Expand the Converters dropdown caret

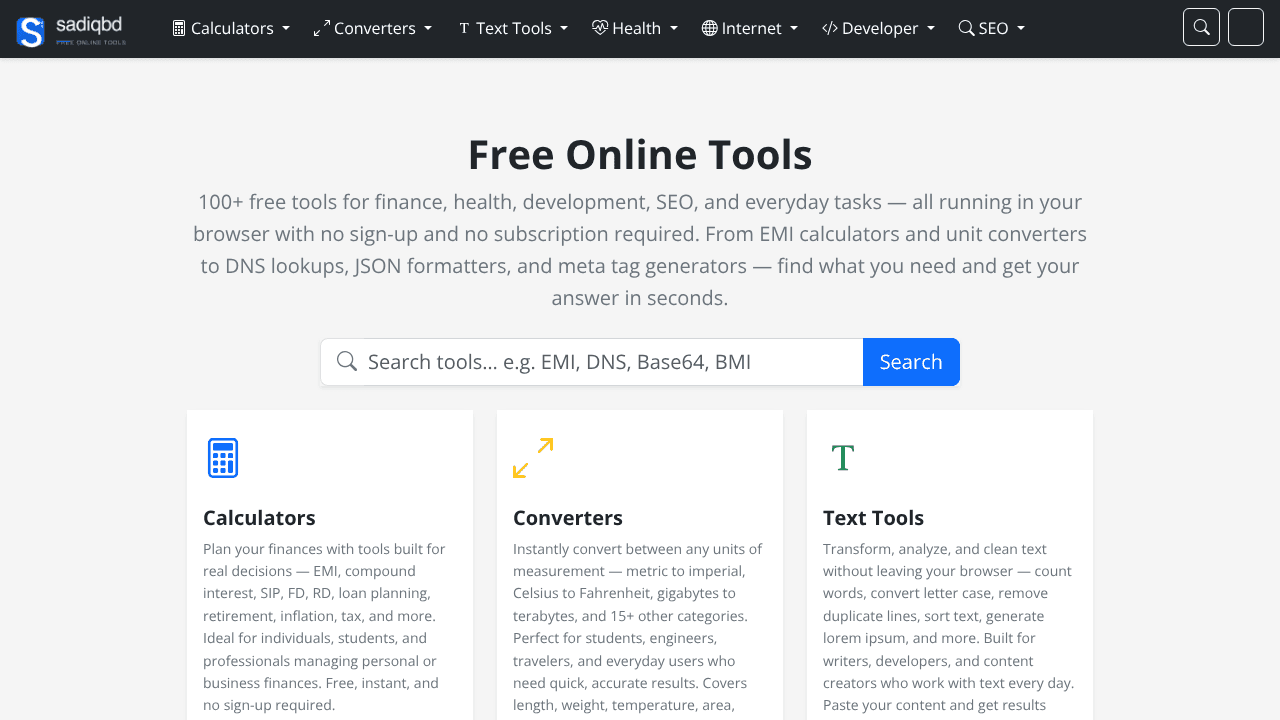coord(428,29)
